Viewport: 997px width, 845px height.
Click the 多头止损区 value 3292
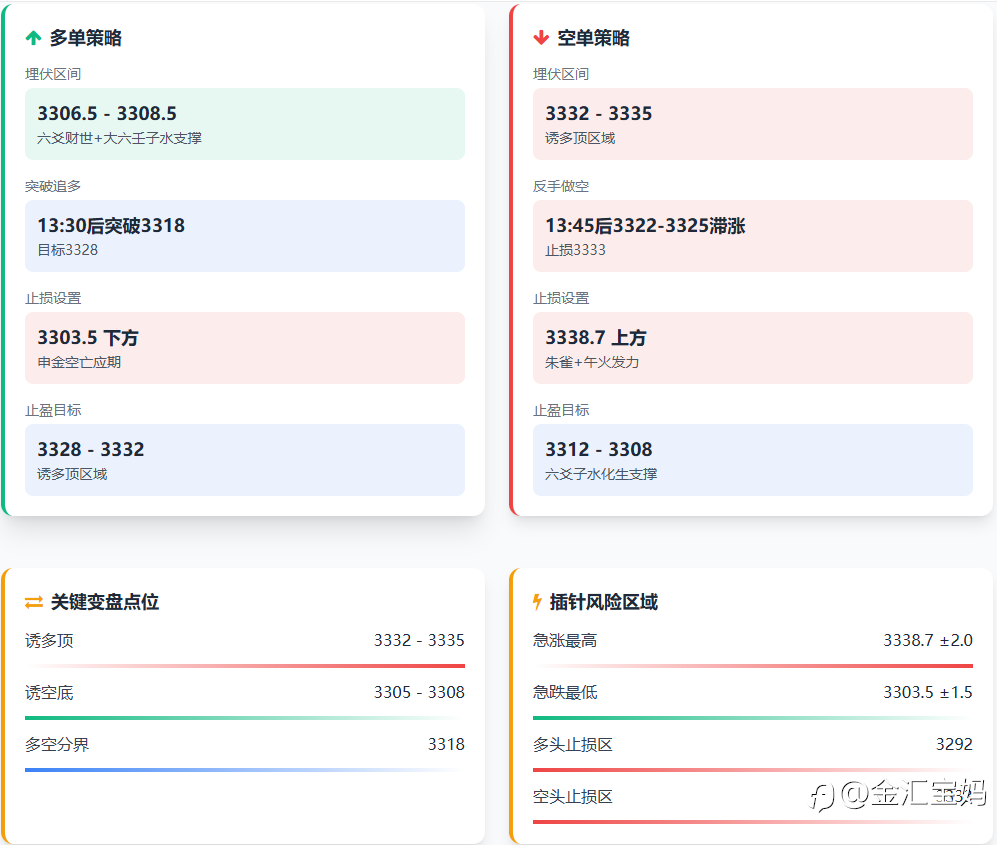[953, 745]
